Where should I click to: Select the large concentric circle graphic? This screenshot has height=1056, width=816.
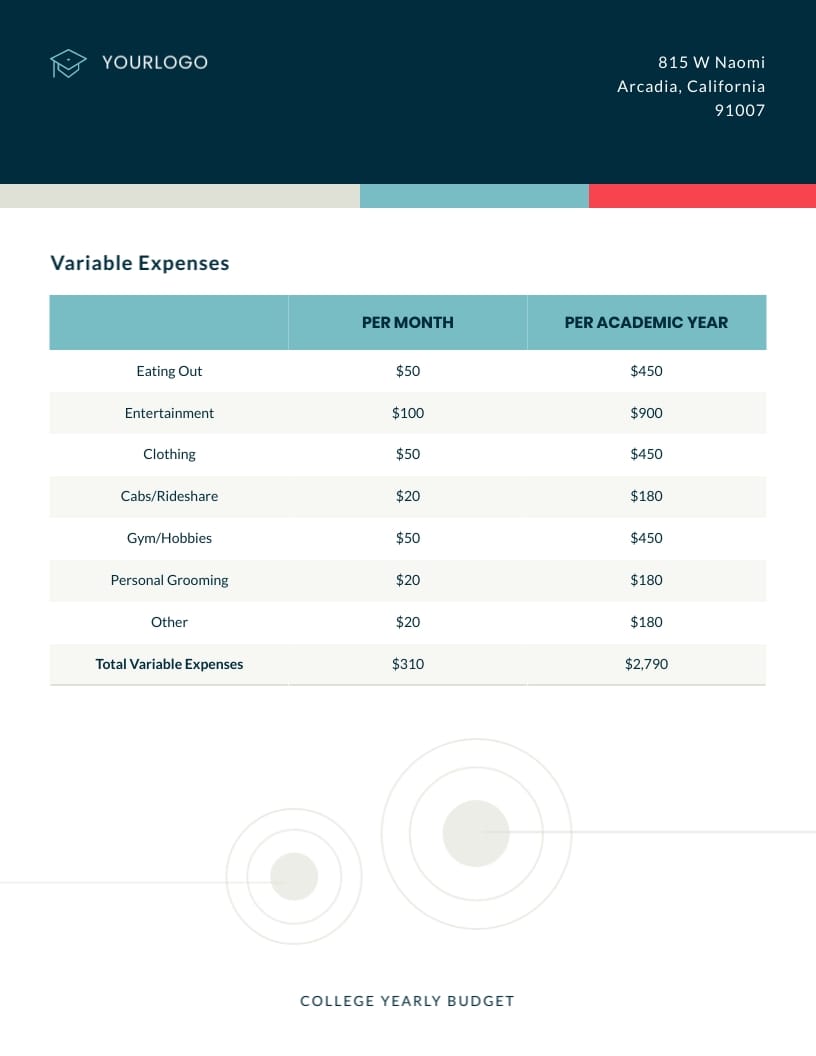pos(476,834)
